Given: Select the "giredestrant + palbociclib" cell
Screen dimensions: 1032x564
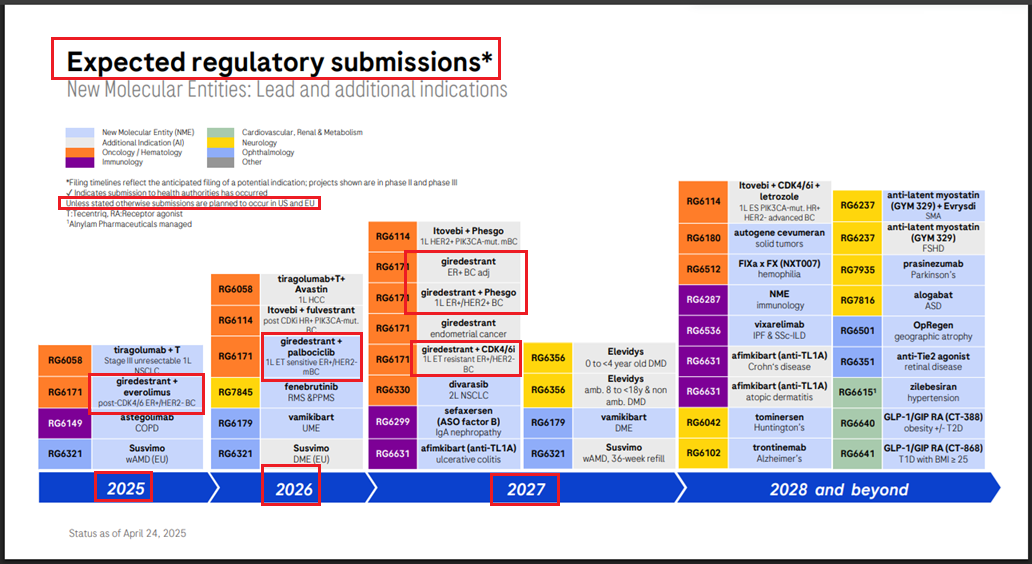Looking at the screenshot, I should coord(311,357).
